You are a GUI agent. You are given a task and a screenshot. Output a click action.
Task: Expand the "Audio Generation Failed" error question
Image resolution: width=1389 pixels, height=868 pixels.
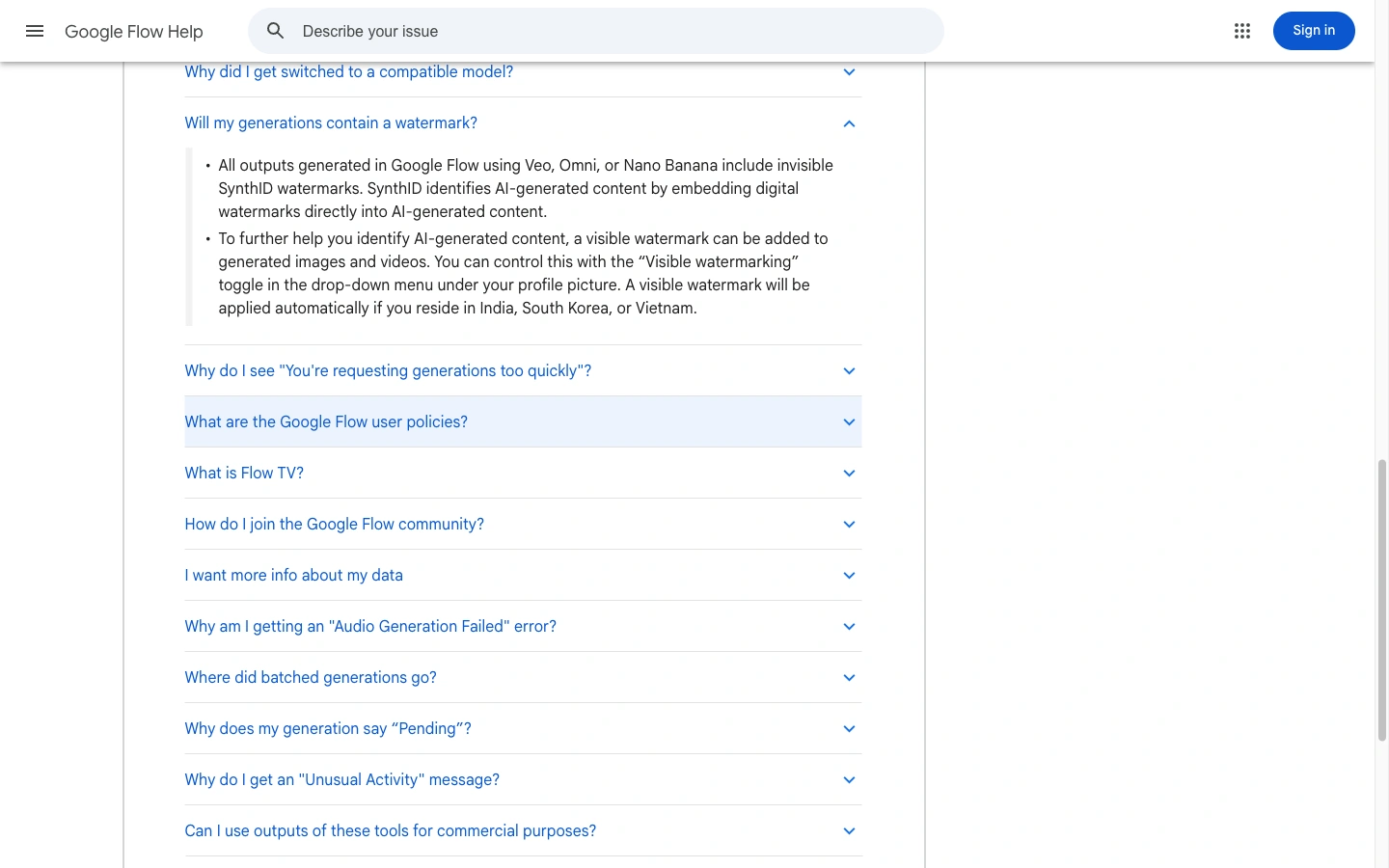pos(523,627)
